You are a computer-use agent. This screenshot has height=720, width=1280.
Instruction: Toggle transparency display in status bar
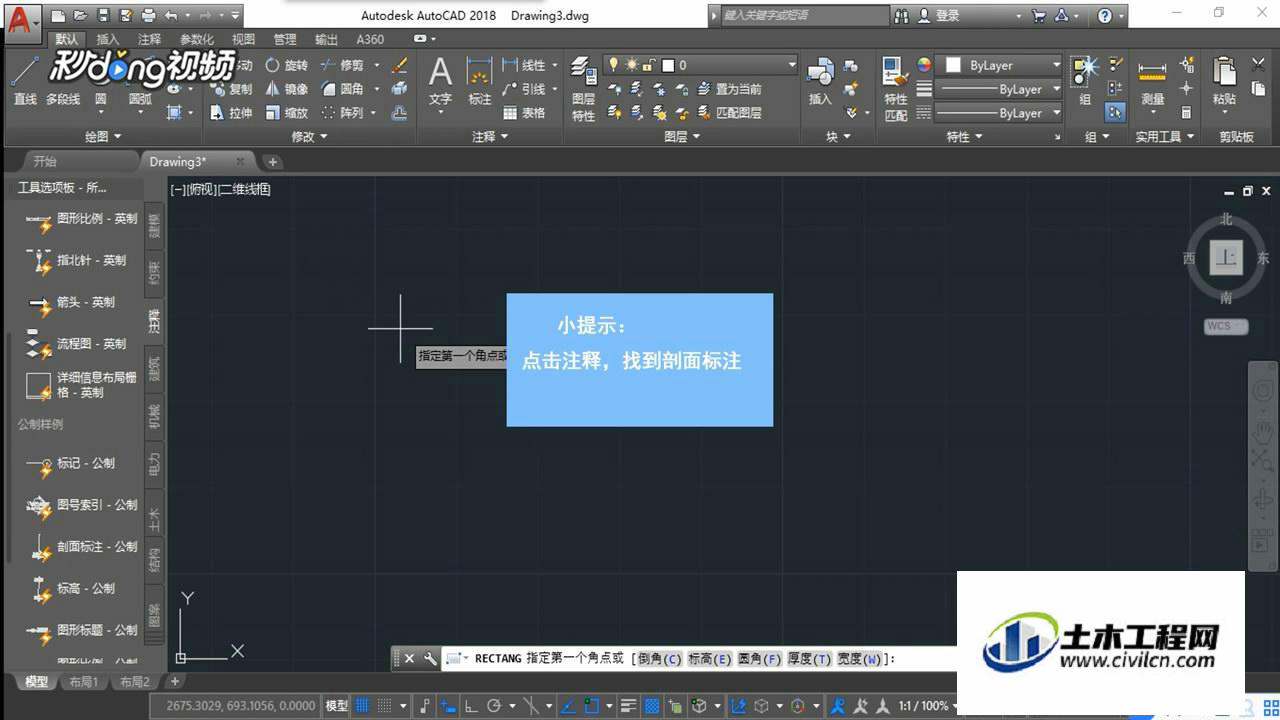651,706
